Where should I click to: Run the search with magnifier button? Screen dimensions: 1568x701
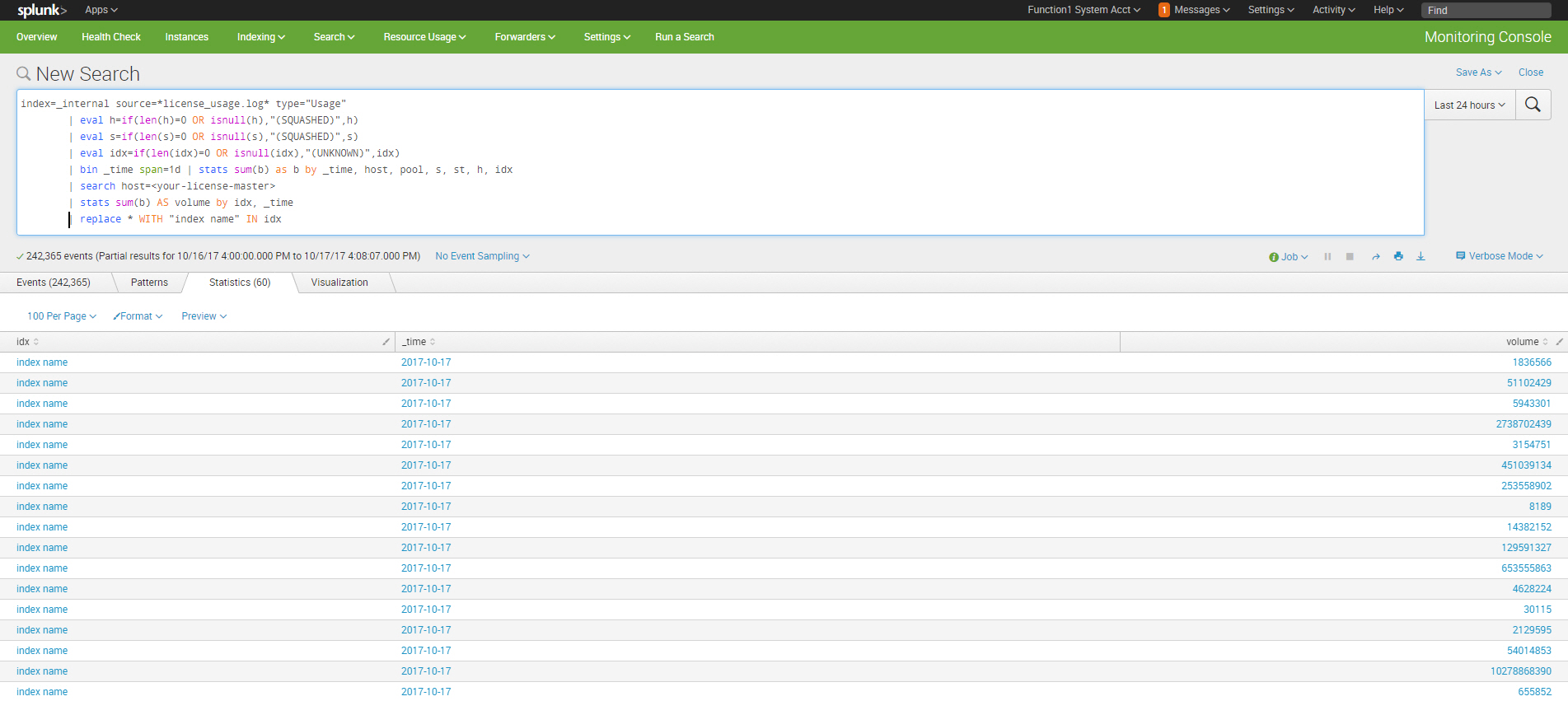click(1533, 105)
